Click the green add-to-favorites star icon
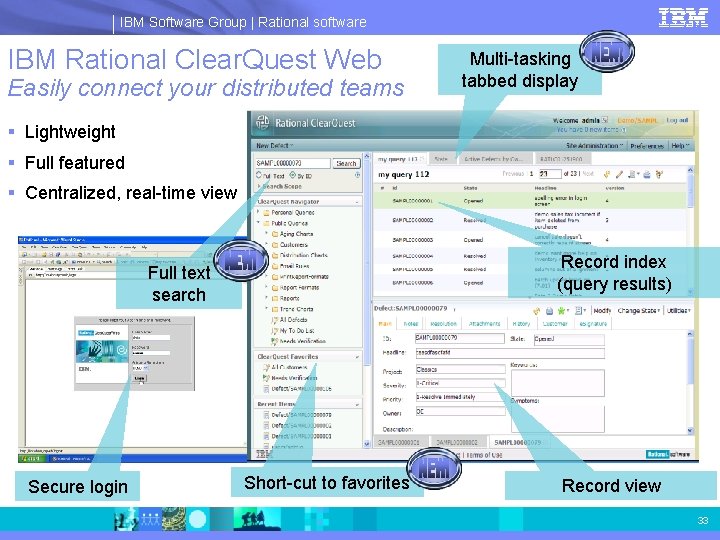Viewport: 720px width, 540px height. [x=562, y=311]
